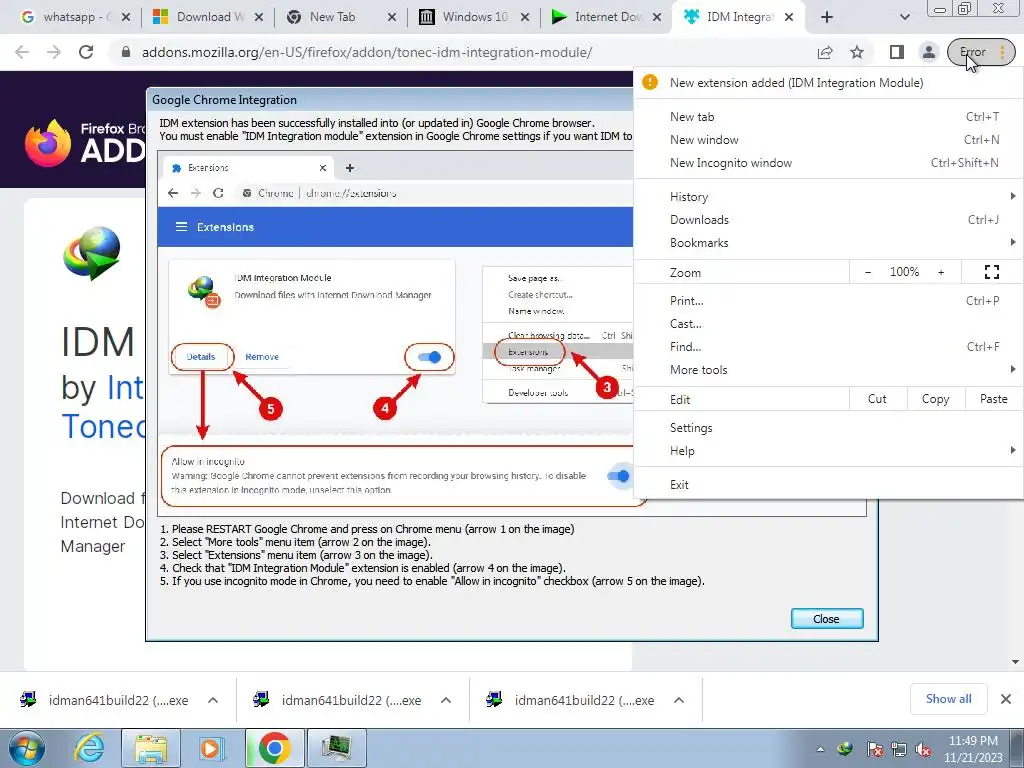Click Paste in Edit row
Image resolution: width=1024 pixels, height=768 pixels.
click(993, 399)
